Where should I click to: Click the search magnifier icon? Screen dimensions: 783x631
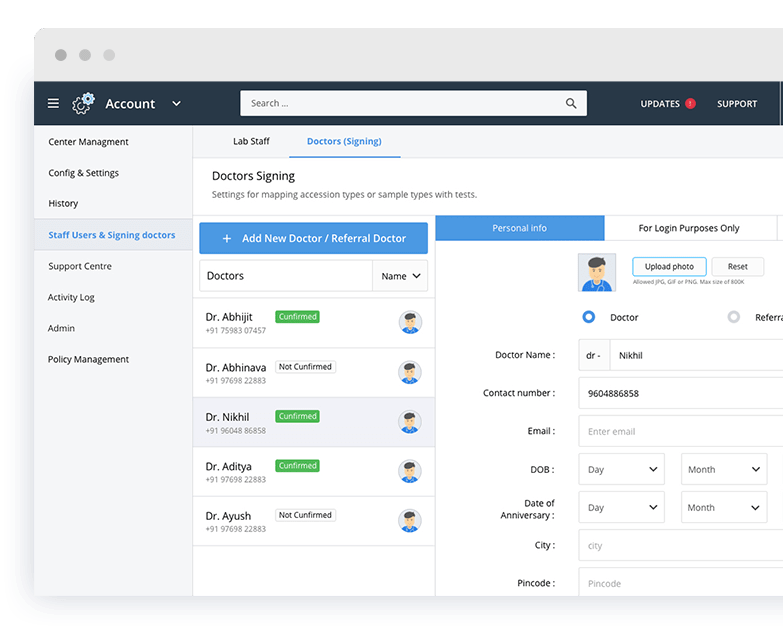571,103
